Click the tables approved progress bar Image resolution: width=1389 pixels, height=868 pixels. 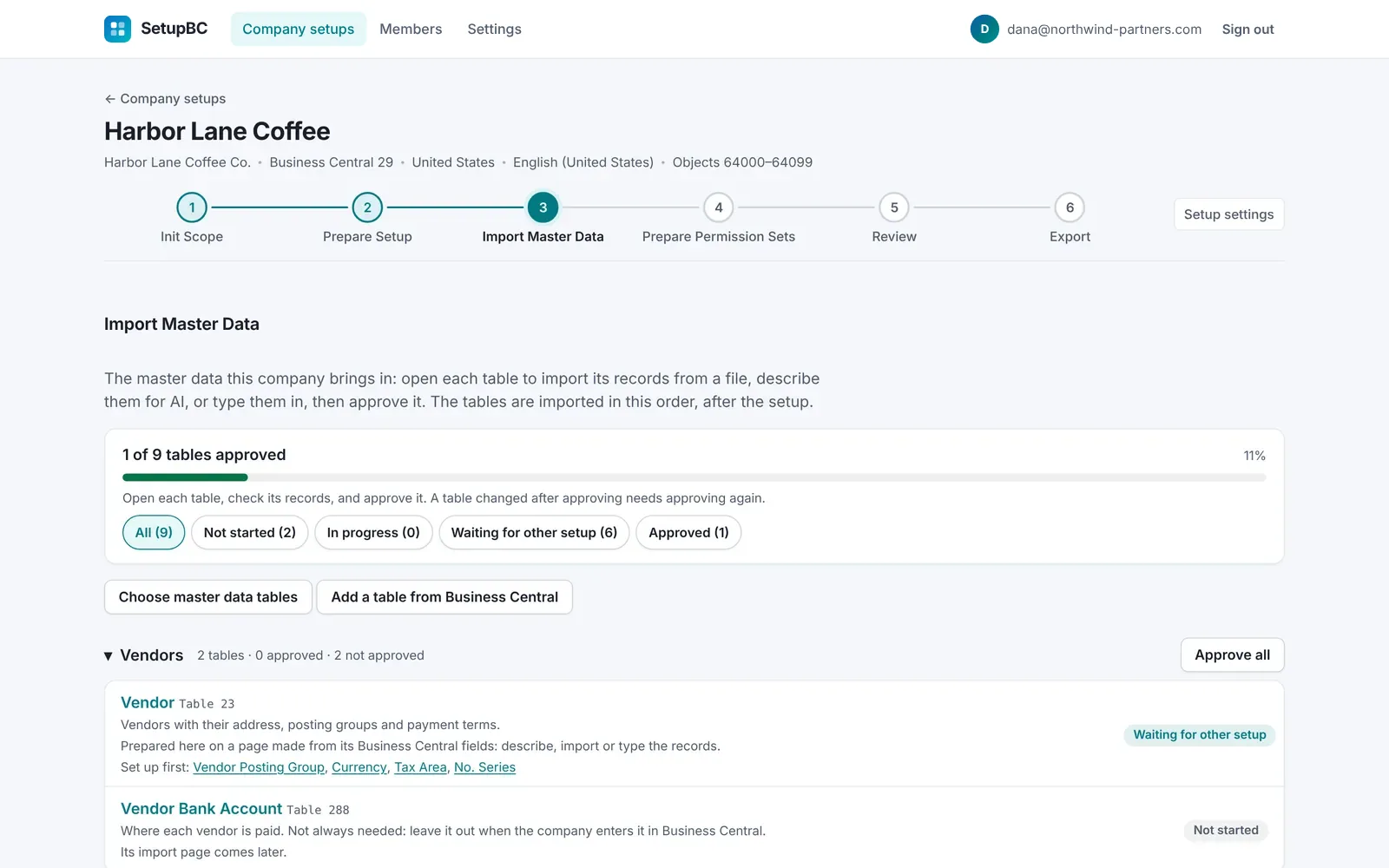tap(694, 477)
